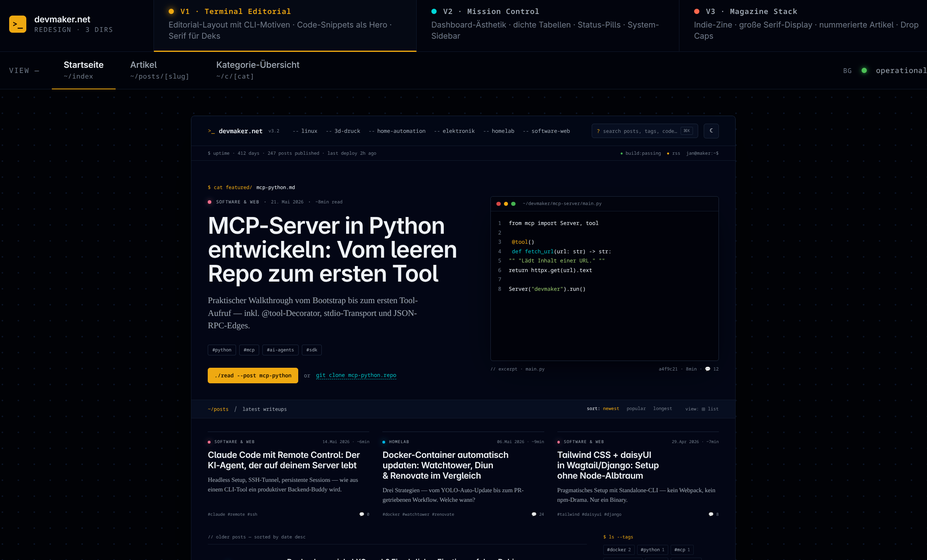Open the home-automation nav link
The height and width of the screenshot is (560, 927).
pyautogui.click(x=397, y=131)
